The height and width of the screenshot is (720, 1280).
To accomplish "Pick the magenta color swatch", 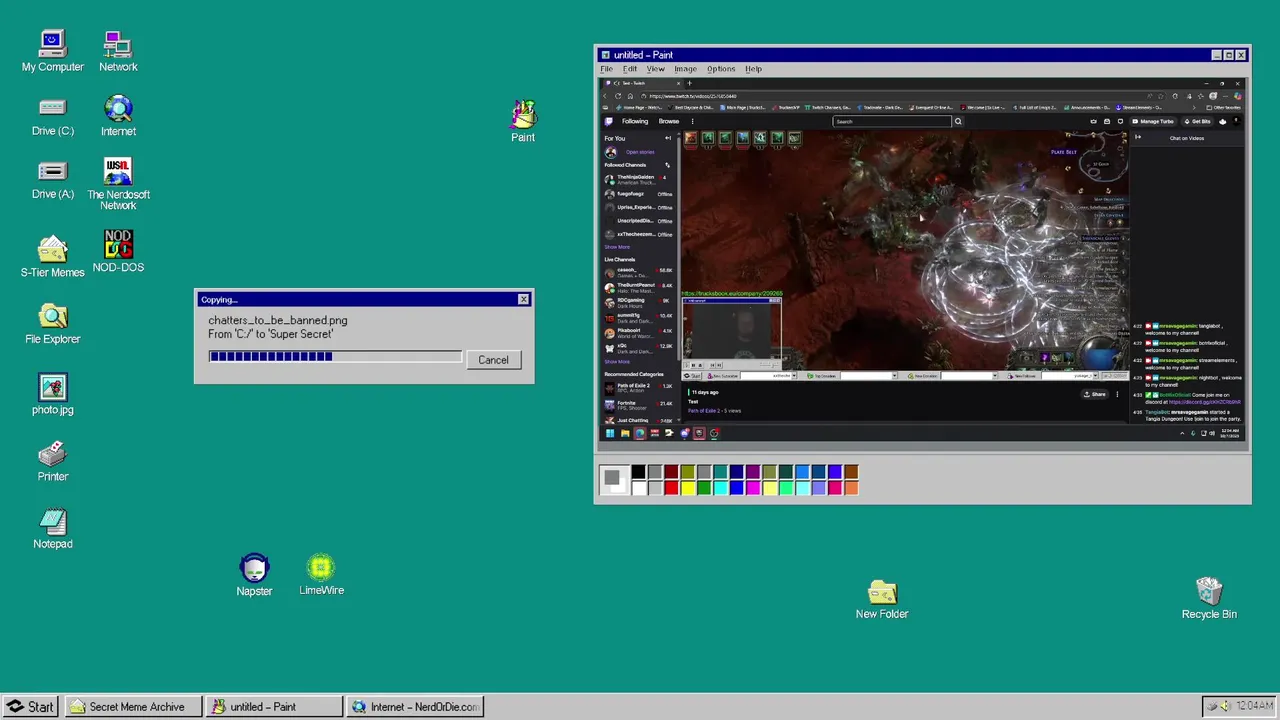I will click(x=753, y=488).
